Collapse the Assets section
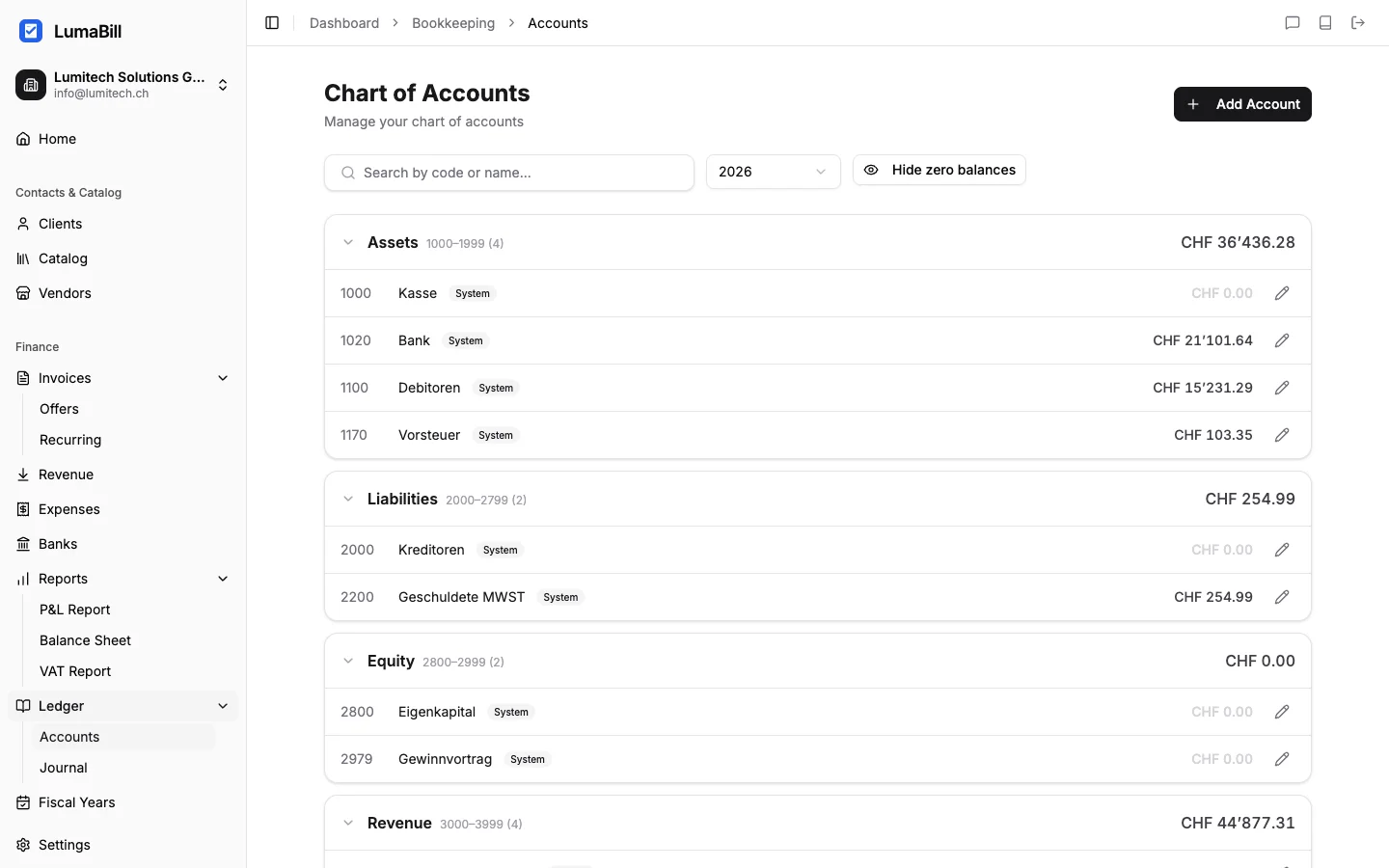Image resolution: width=1389 pixels, height=868 pixels. pos(348,242)
